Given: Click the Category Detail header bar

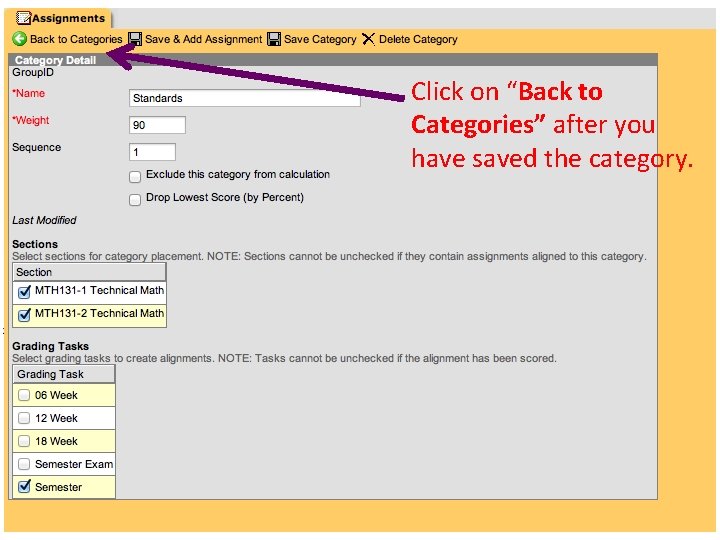Looking at the screenshot, I should 333,60.
